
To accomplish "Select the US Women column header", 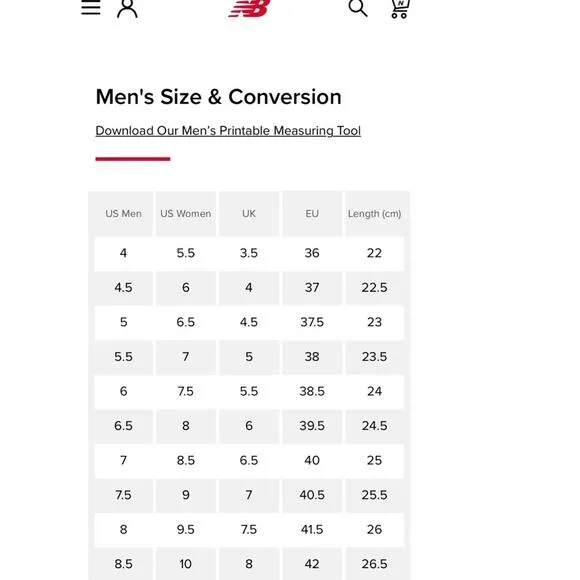I will [x=186, y=213].
